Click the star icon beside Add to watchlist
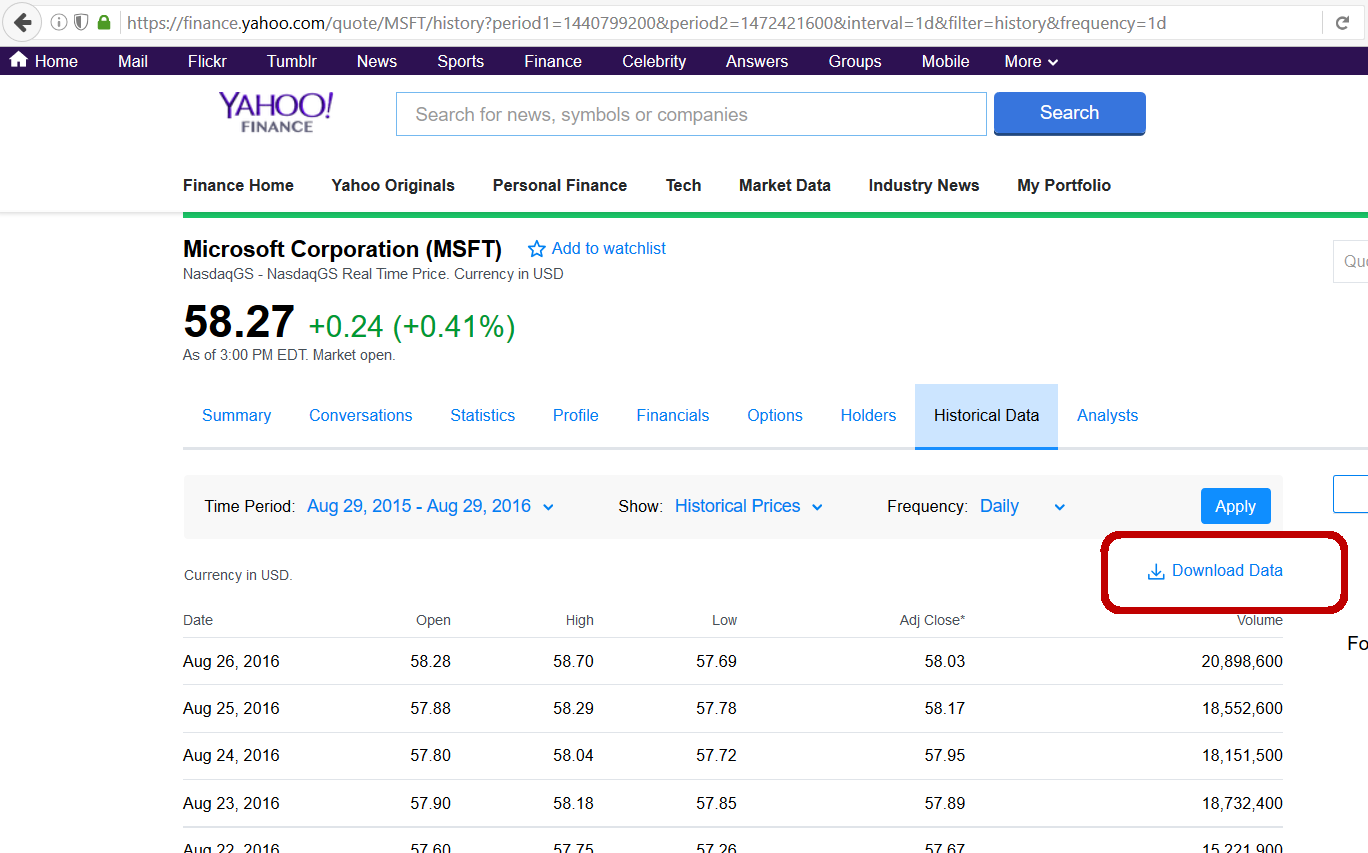Image resolution: width=1368 pixels, height=853 pixels. tap(537, 249)
